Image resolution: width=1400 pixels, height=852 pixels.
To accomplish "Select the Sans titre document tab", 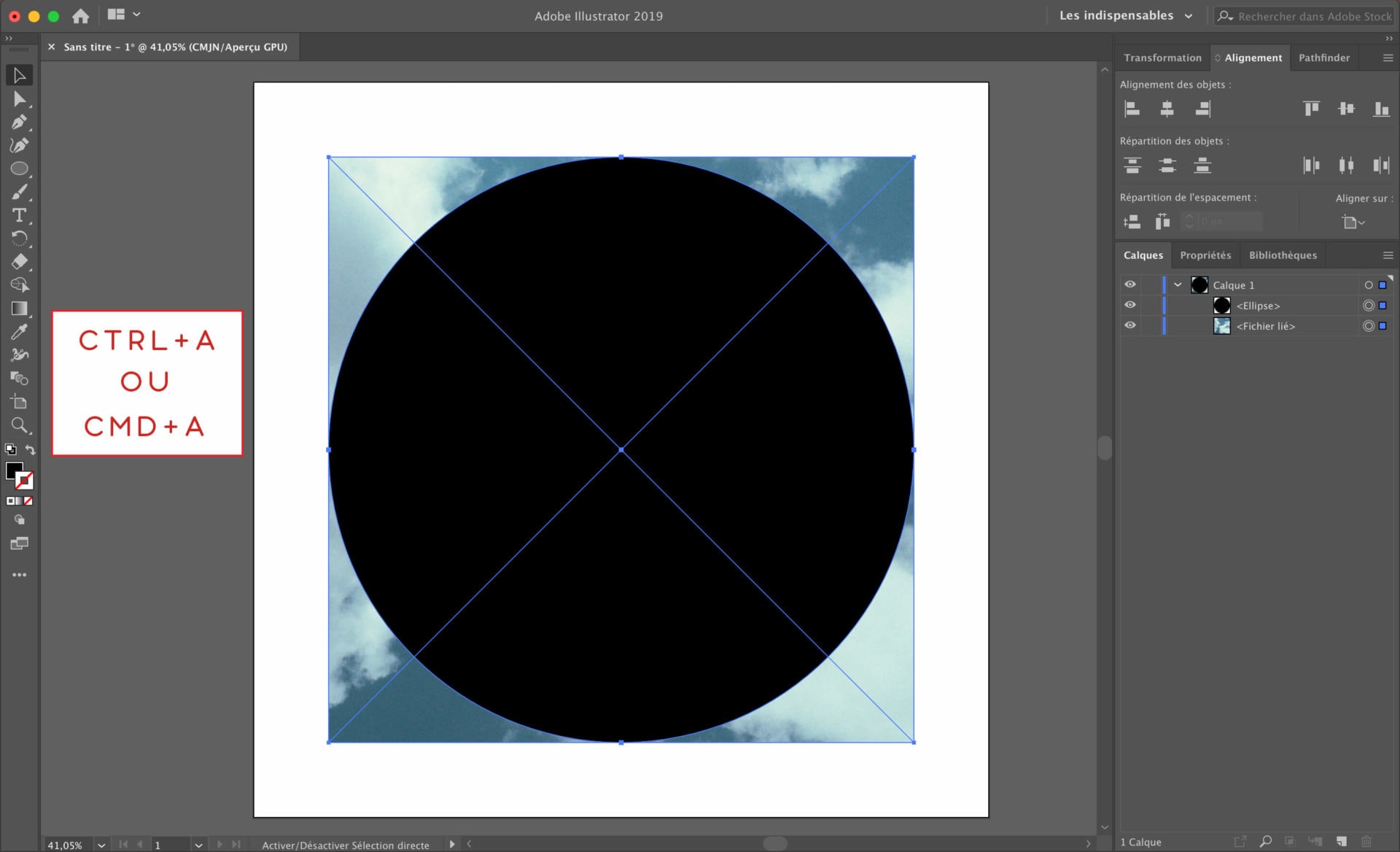I will (x=175, y=47).
